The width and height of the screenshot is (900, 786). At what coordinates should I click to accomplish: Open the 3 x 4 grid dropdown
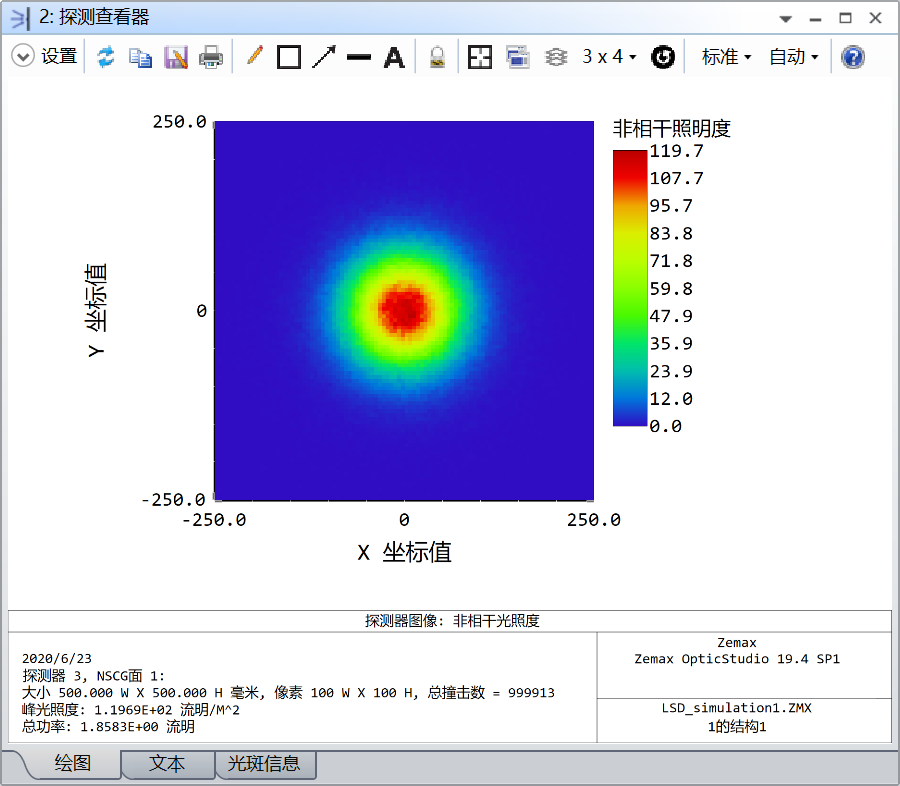(609, 57)
